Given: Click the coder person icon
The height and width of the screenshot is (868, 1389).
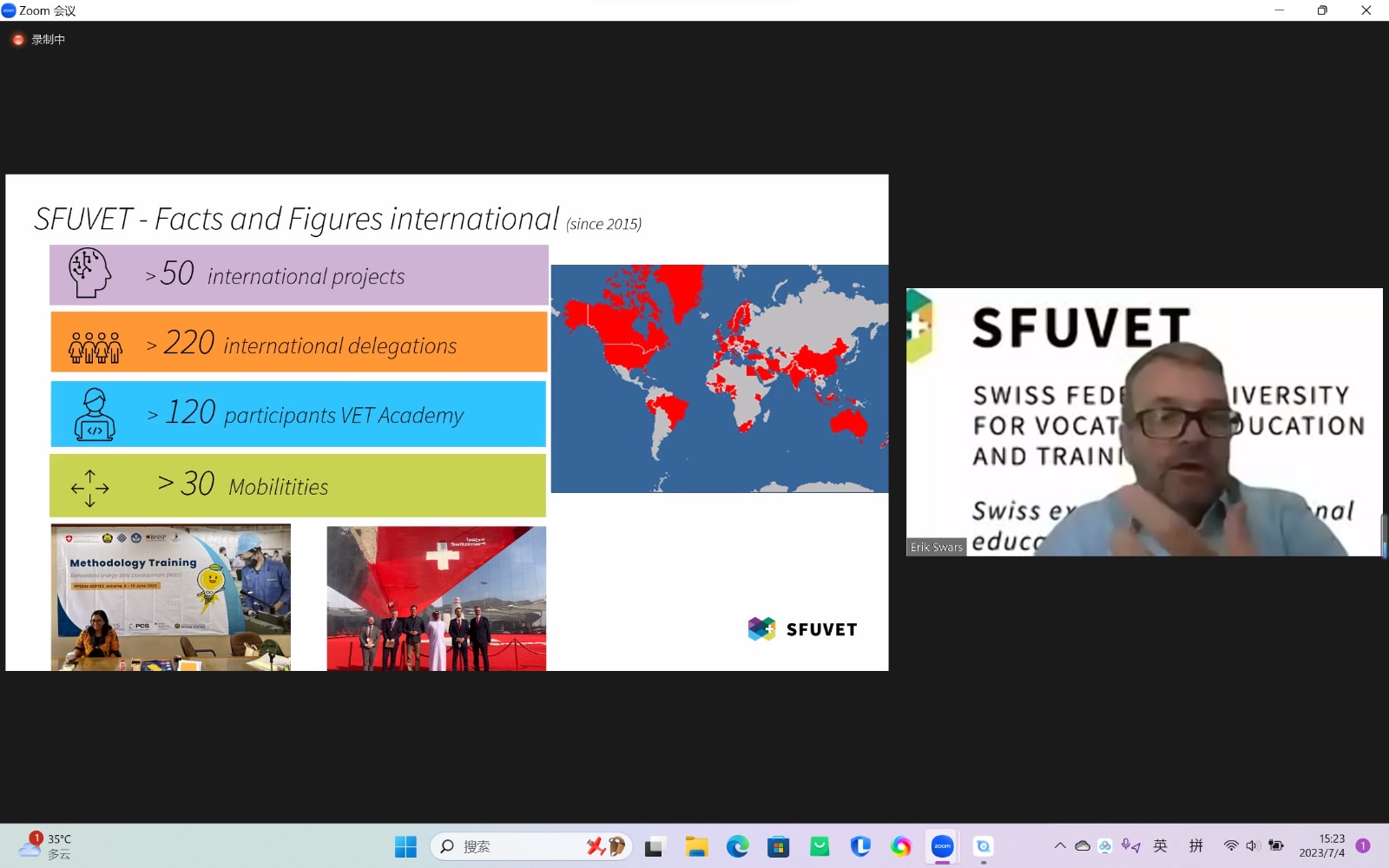Looking at the screenshot, I should tap(95, 414).
